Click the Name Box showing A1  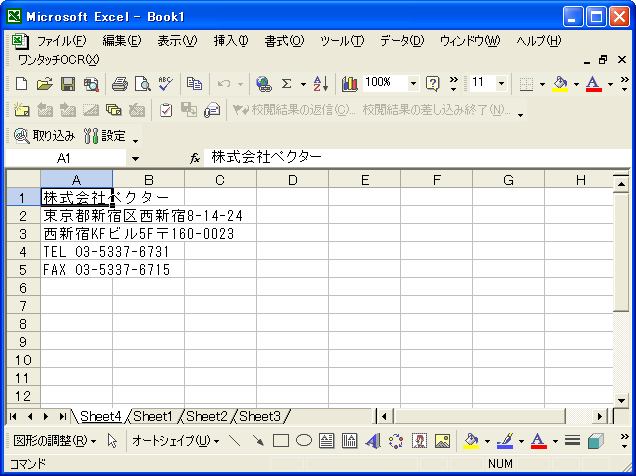tap(65, 159)
